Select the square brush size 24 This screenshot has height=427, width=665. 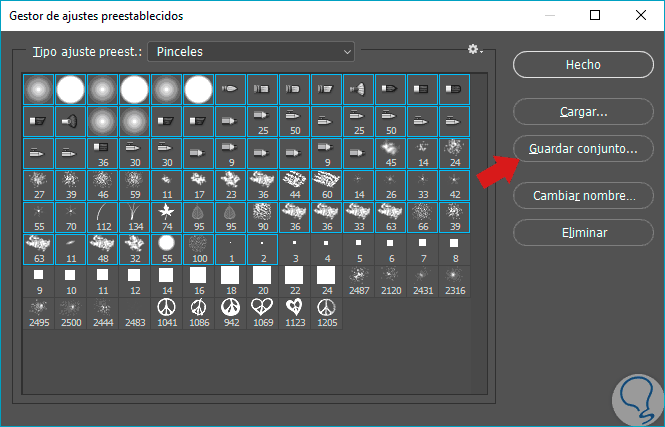(326, 279)
